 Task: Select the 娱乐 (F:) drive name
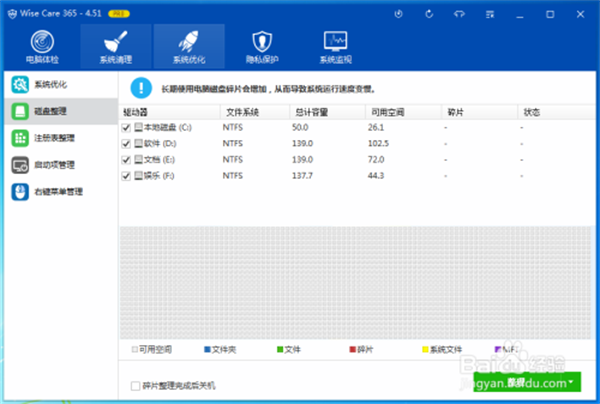159,176
